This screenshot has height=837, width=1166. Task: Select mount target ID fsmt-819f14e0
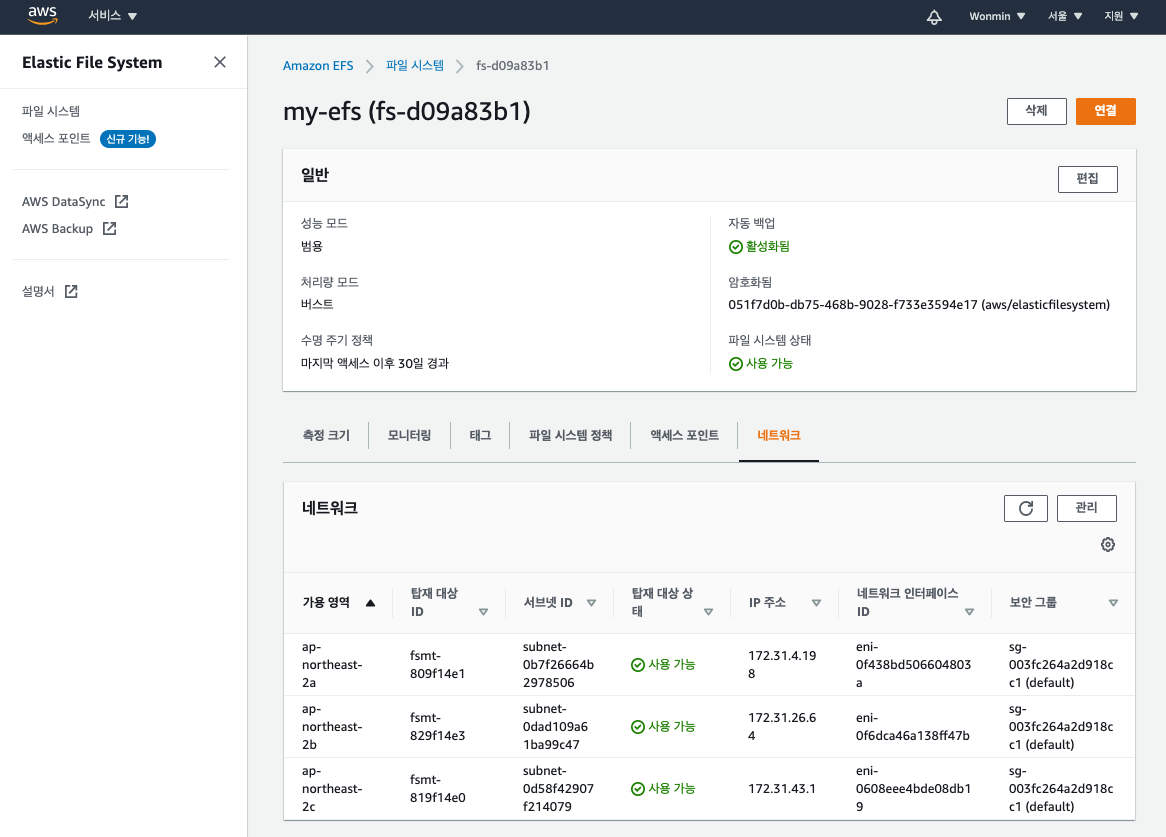tap(437, 789)
